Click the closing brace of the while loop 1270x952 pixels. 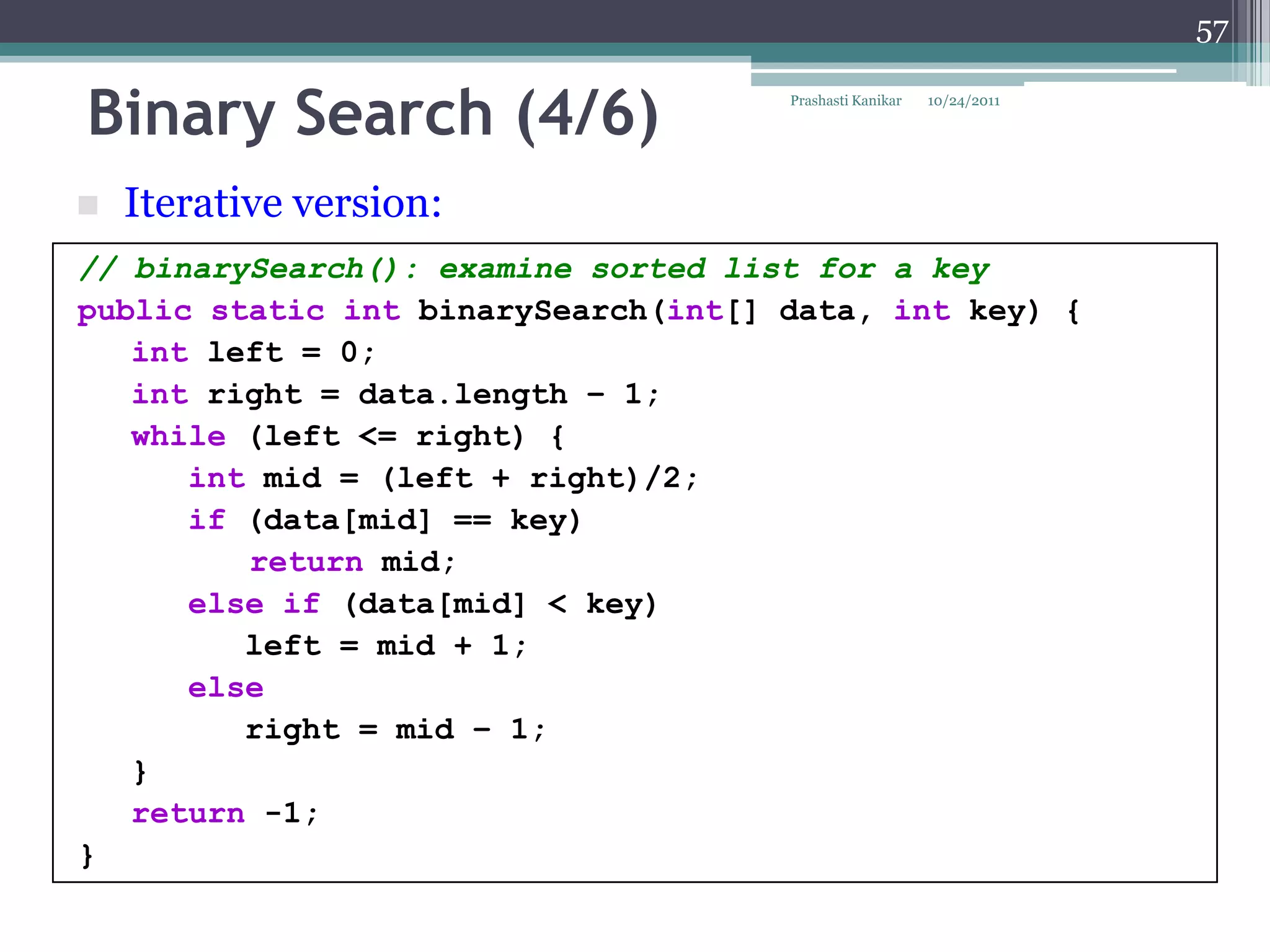click(x=140, y=772)
